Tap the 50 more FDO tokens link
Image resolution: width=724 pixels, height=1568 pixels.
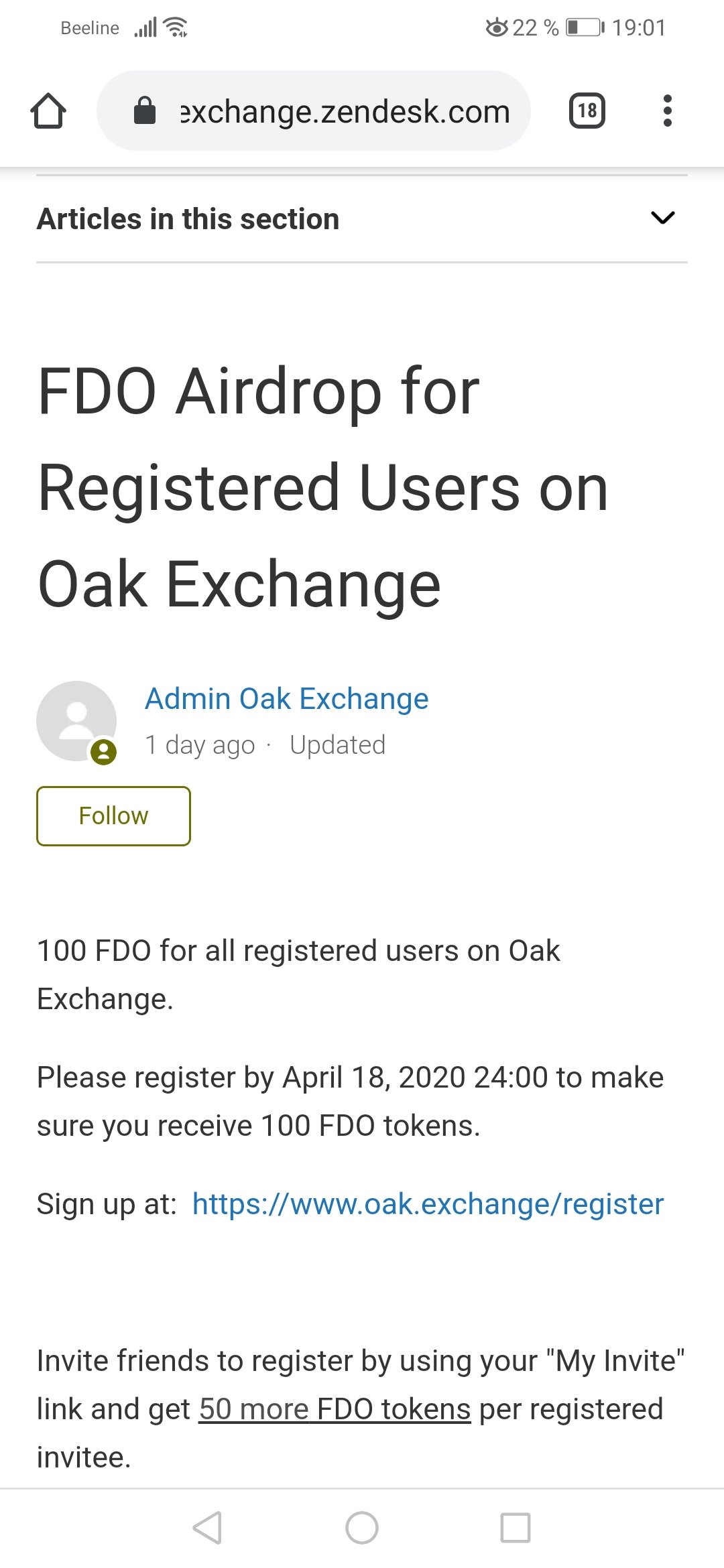(335, 1409)
